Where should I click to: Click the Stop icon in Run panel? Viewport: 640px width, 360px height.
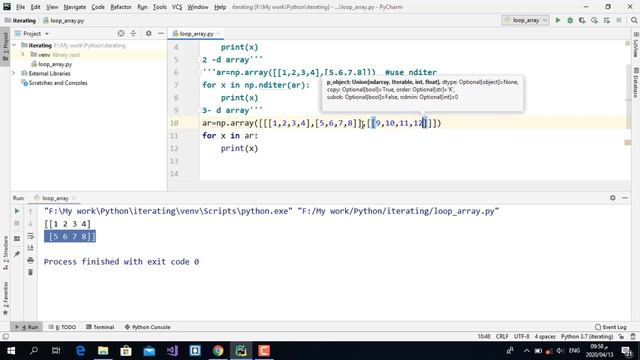[x=17, y=223]
